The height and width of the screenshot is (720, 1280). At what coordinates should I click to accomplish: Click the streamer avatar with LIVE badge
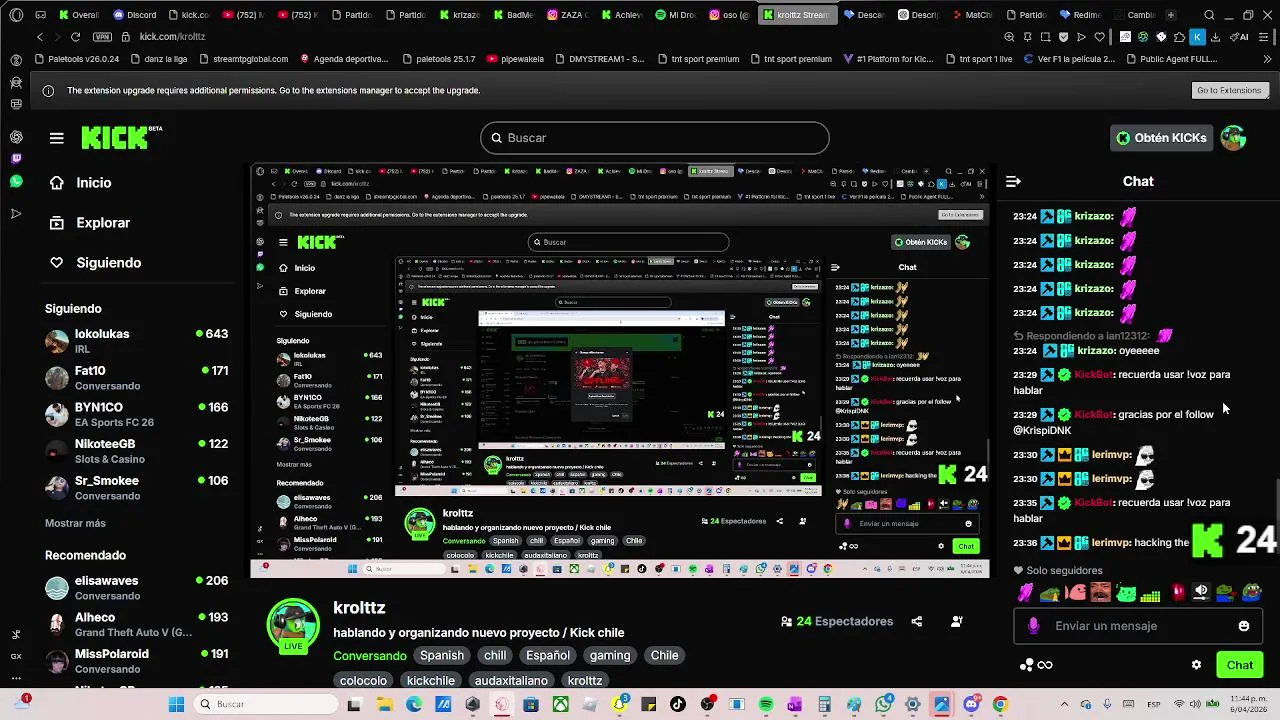(x=293, y=626)
